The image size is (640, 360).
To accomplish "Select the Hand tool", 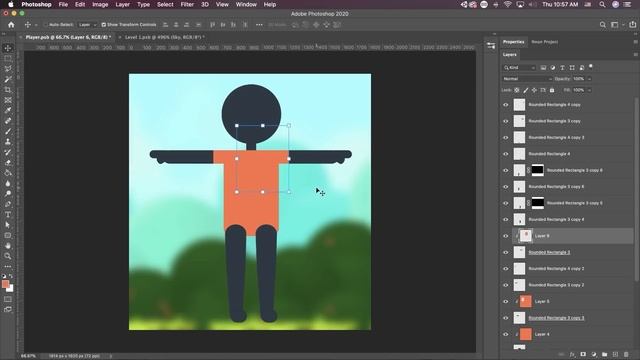I will click(8, 246).
